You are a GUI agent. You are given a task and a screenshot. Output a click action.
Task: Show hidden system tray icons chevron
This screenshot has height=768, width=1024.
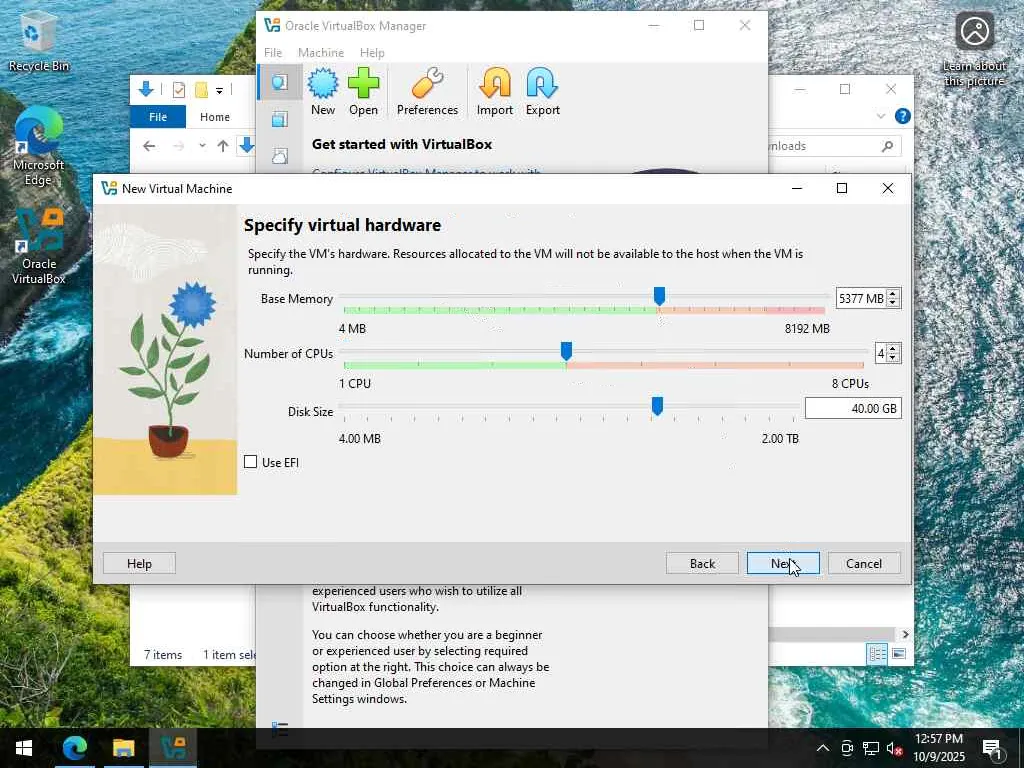point(823,748)
